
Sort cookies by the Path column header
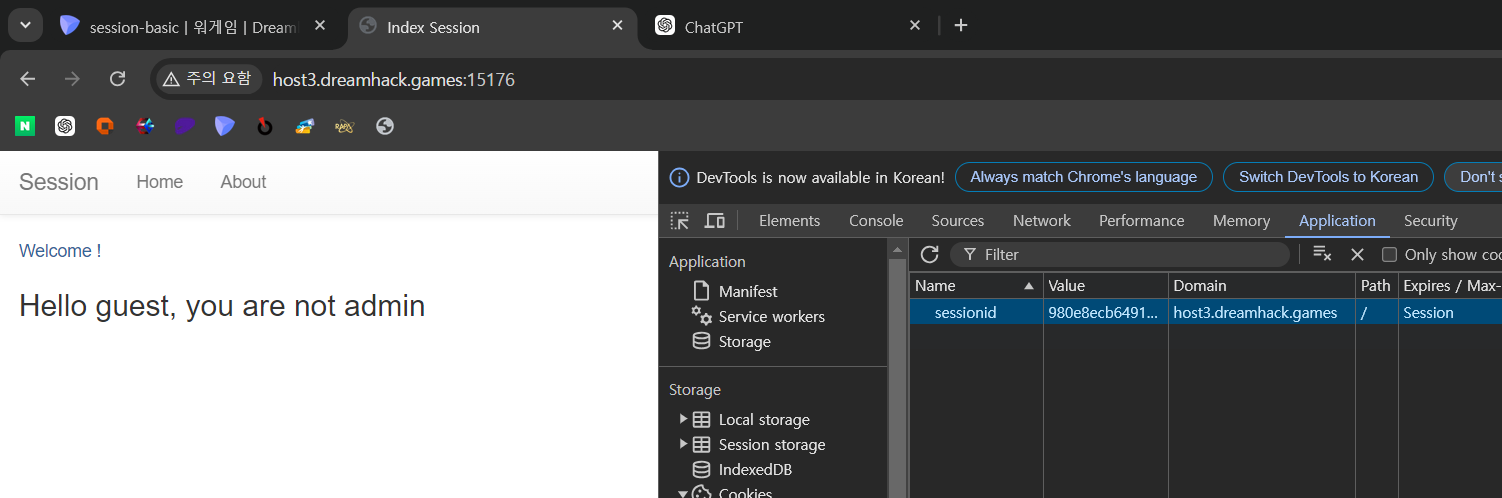(1377, 285)
